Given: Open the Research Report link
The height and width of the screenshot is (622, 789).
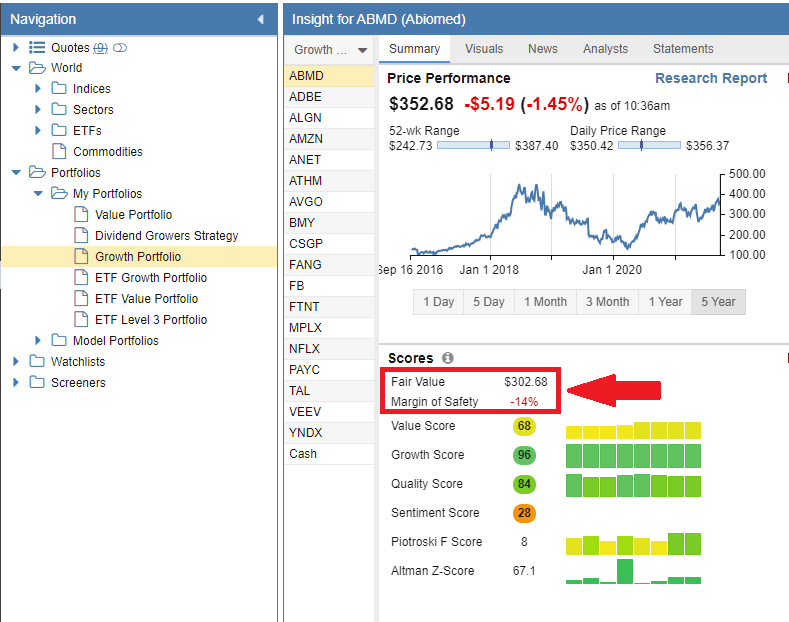Looking at the screenshot, I should coord(711,79).
